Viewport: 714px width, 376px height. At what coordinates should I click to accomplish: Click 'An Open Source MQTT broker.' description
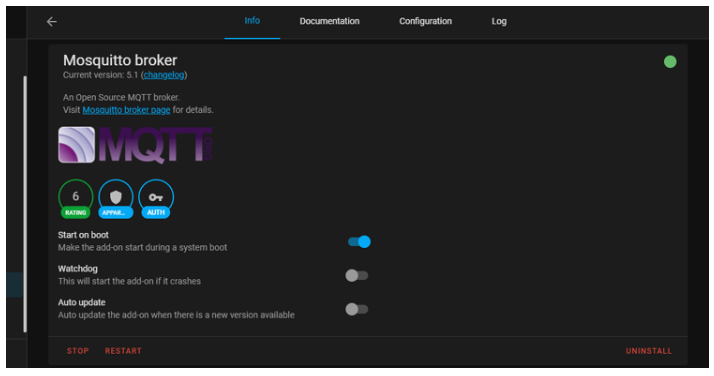[x=121, y=97]
